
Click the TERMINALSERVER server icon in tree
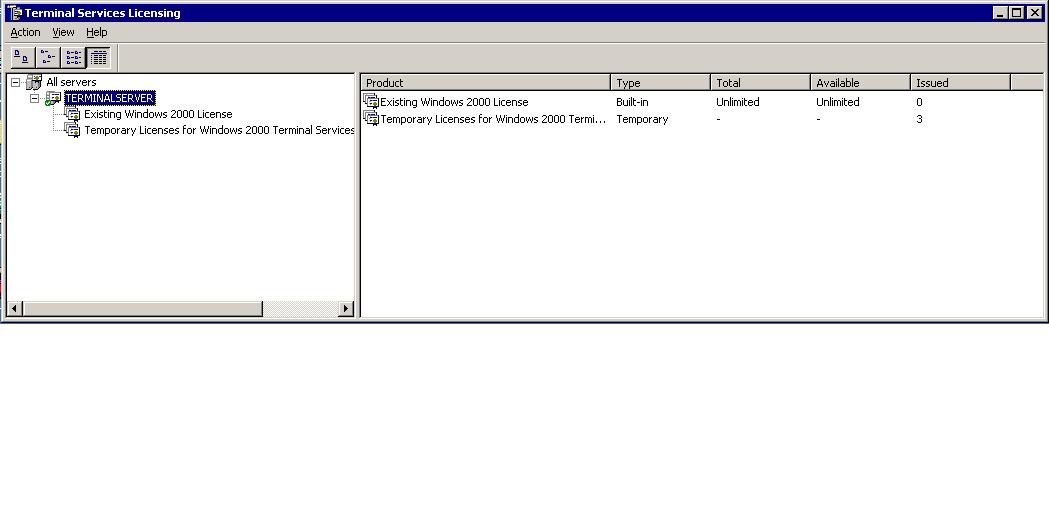[x=53, y=98]
